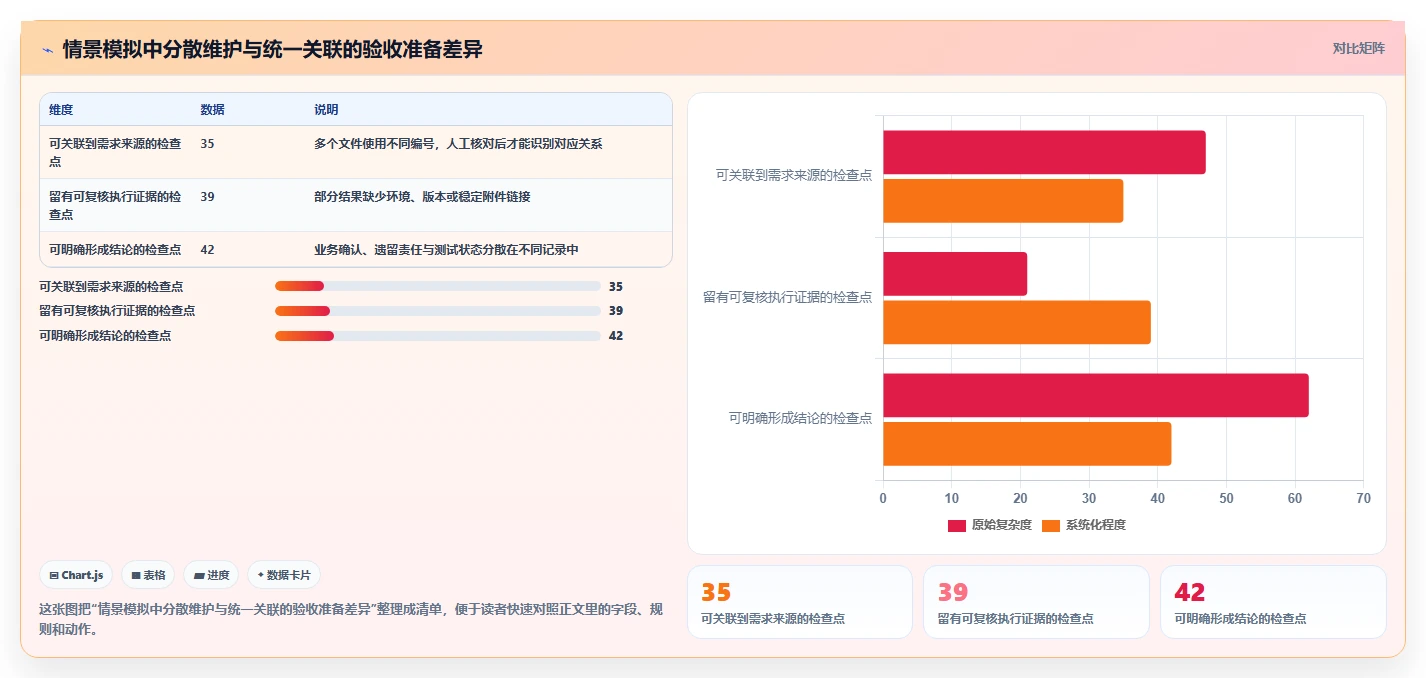Toggle 原始复杂度 legend swatch

point(957,525)
